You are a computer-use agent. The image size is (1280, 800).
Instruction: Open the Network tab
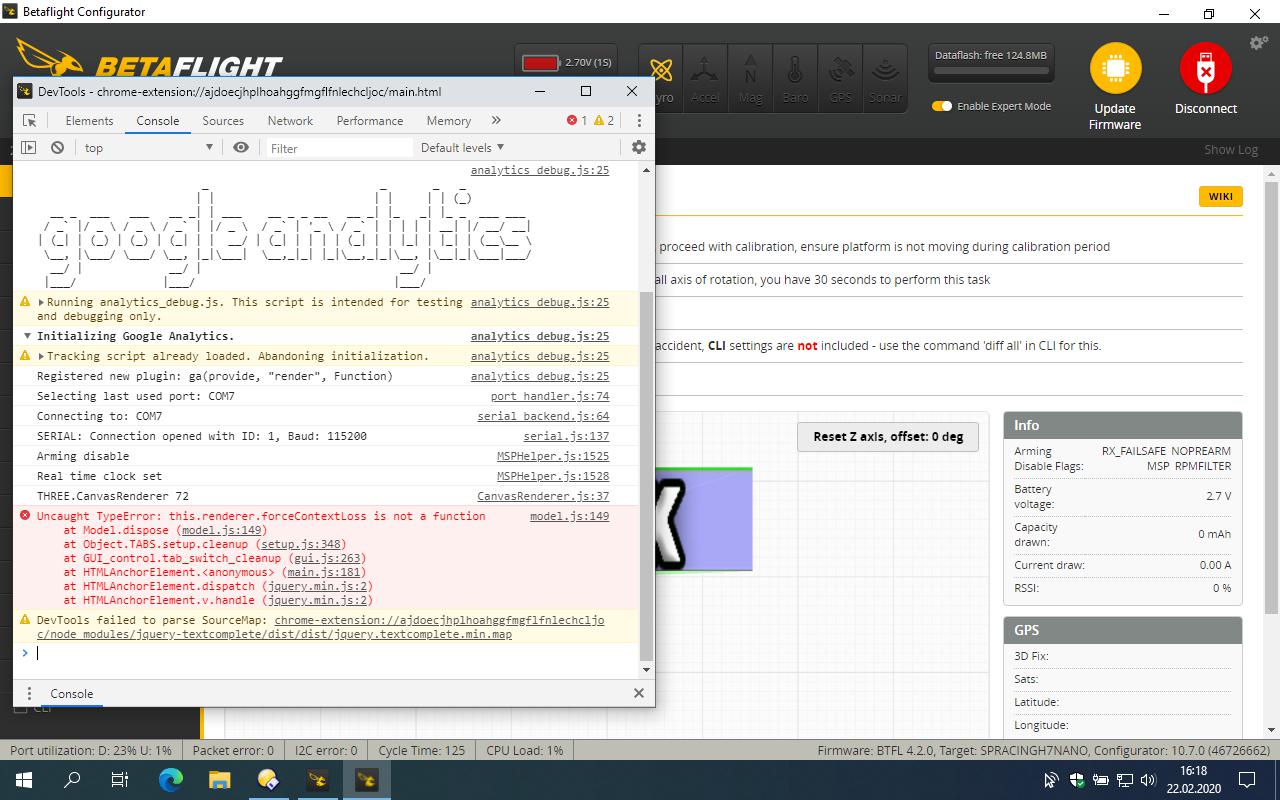290,120
